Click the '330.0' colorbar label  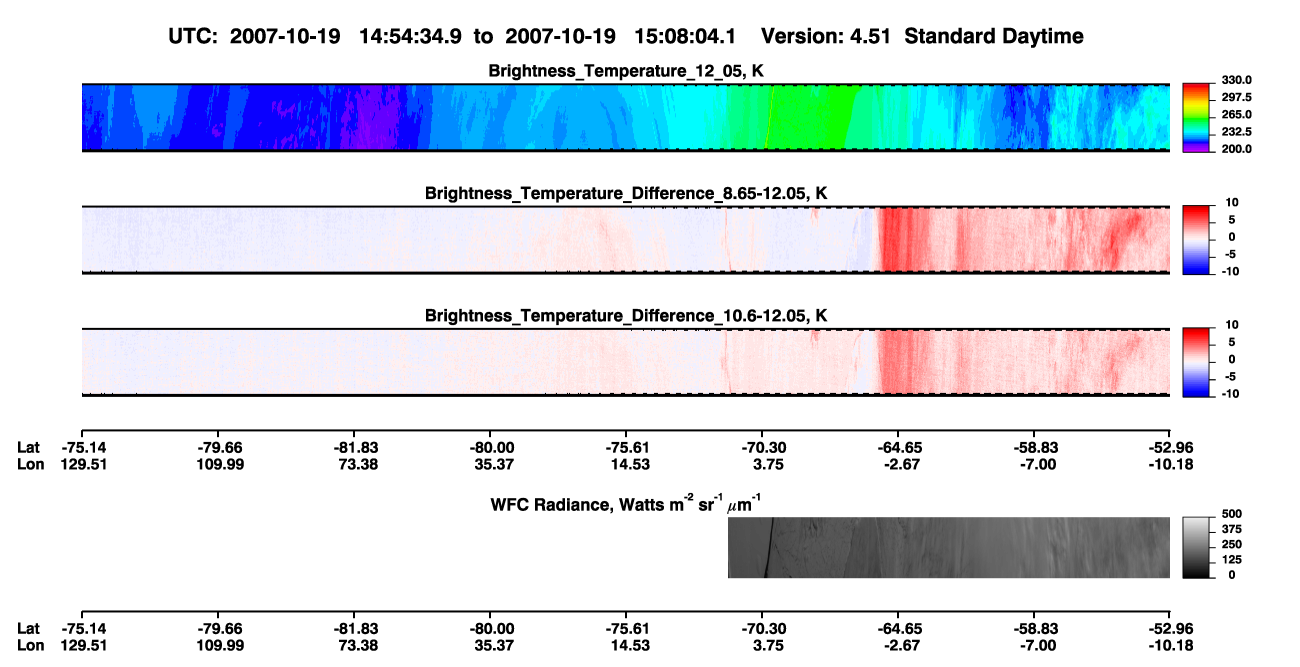point(1236,81)
